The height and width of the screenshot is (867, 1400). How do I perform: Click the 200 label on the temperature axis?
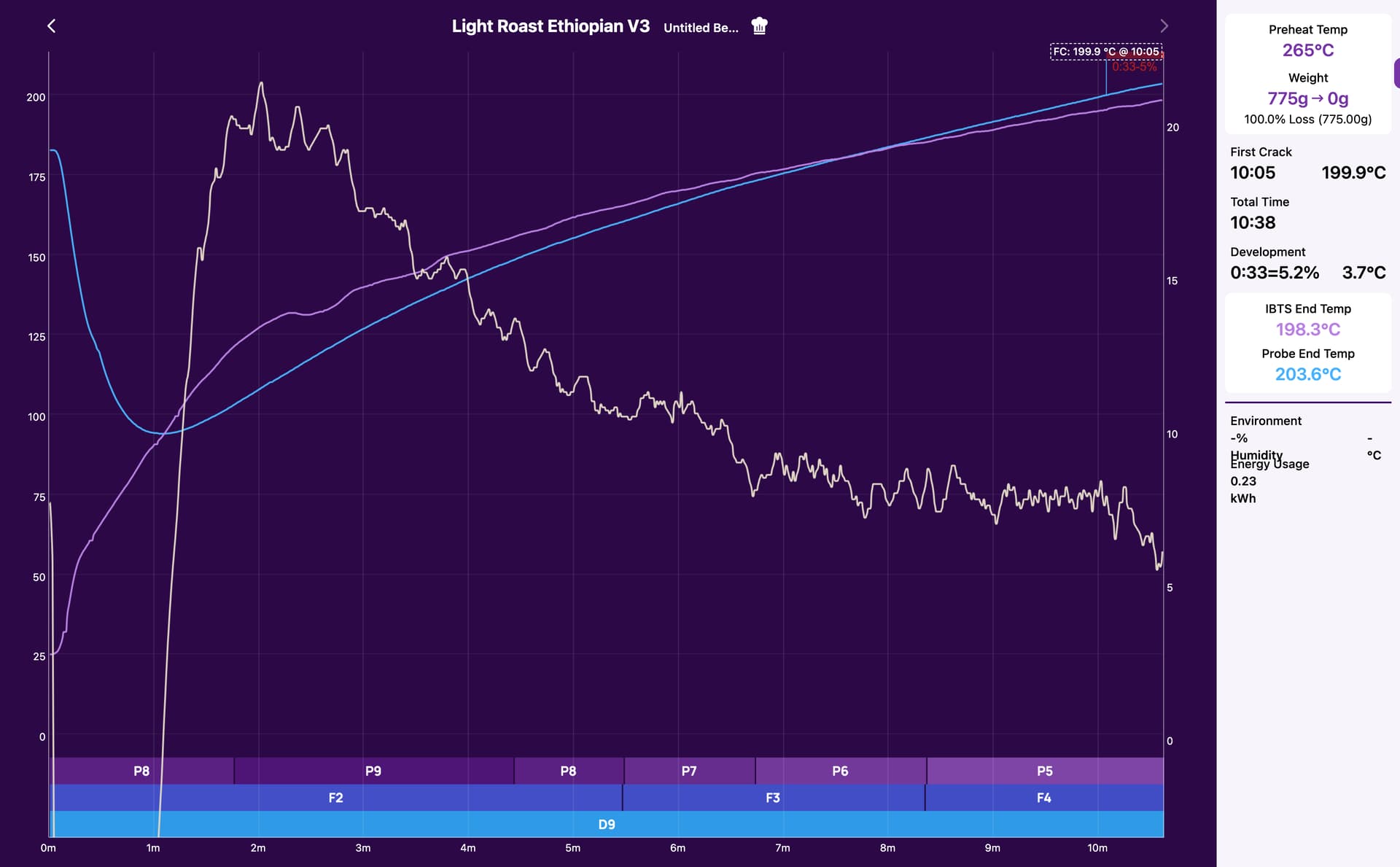tap(36, 98)
